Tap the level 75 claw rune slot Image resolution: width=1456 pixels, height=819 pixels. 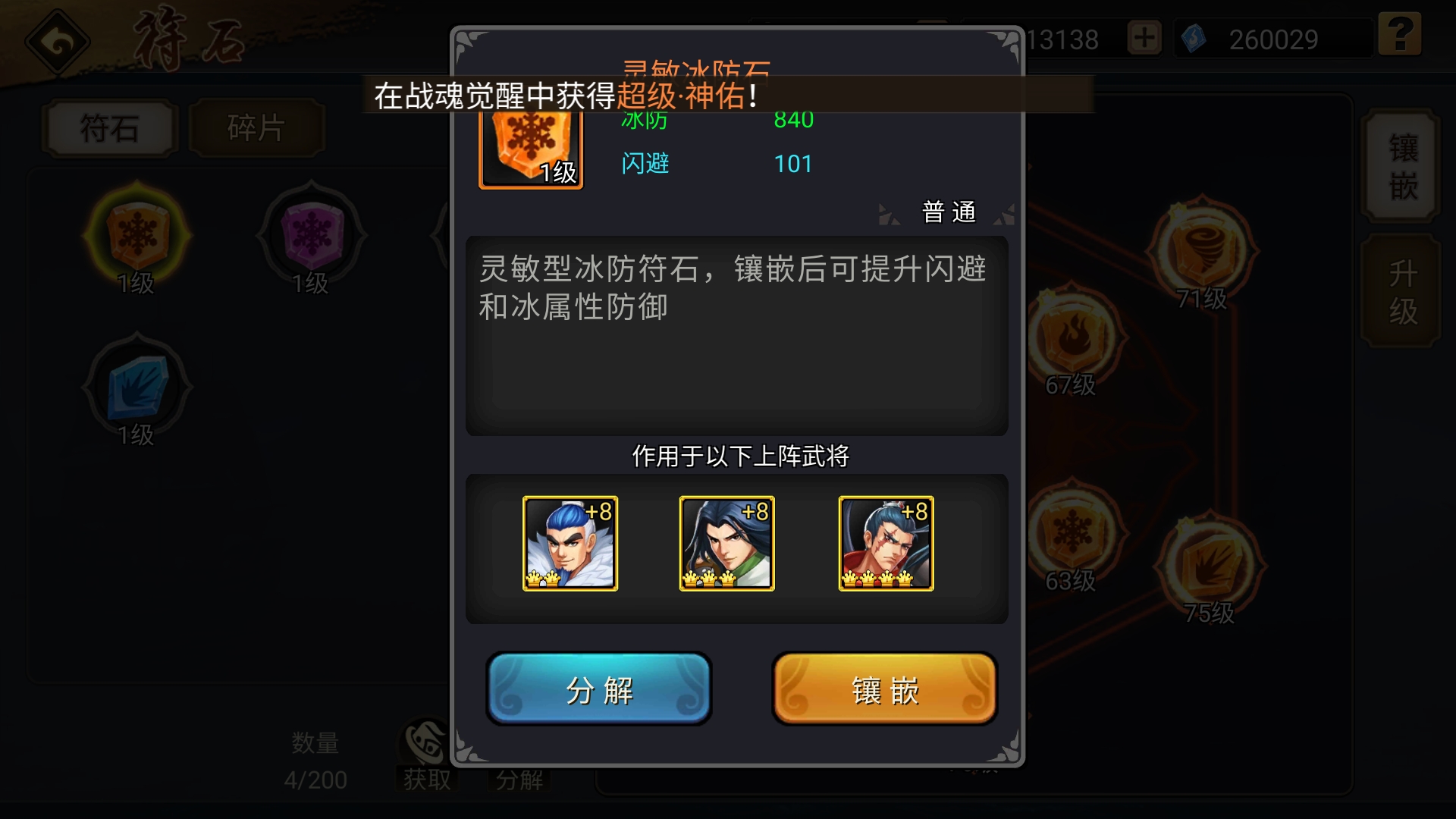coord(1209,565)
